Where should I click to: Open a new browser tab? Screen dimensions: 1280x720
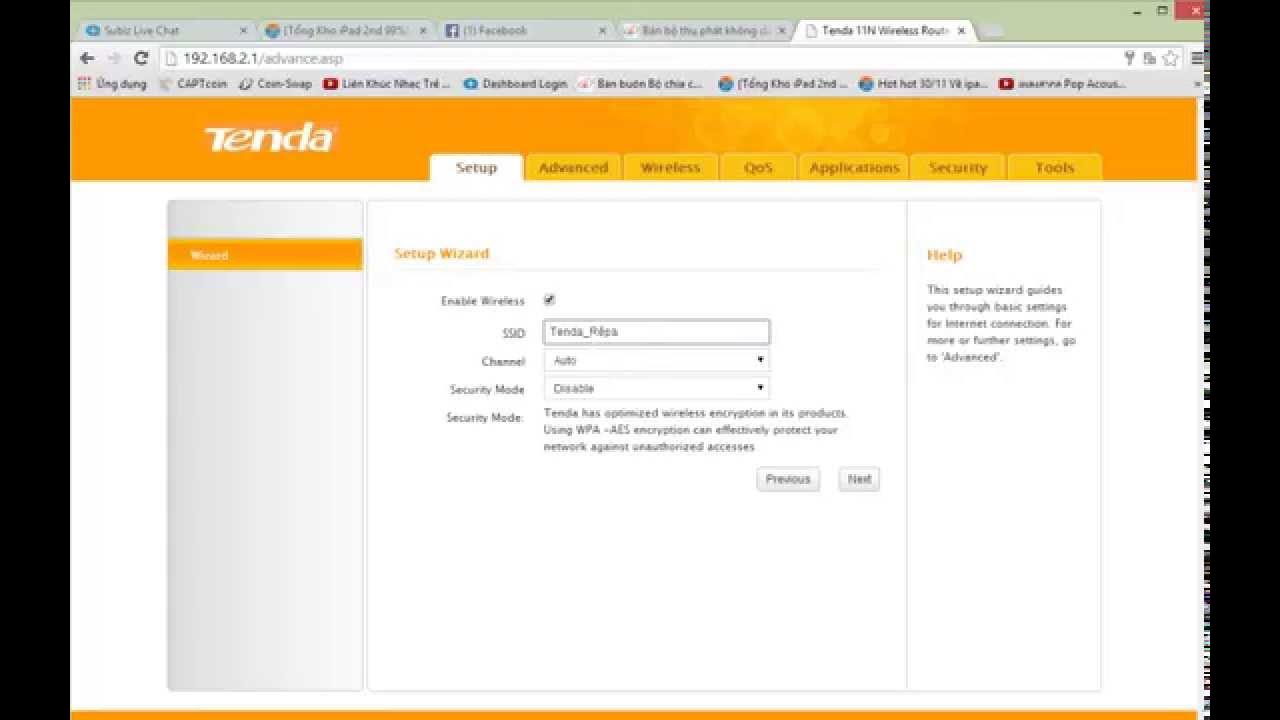992,31
